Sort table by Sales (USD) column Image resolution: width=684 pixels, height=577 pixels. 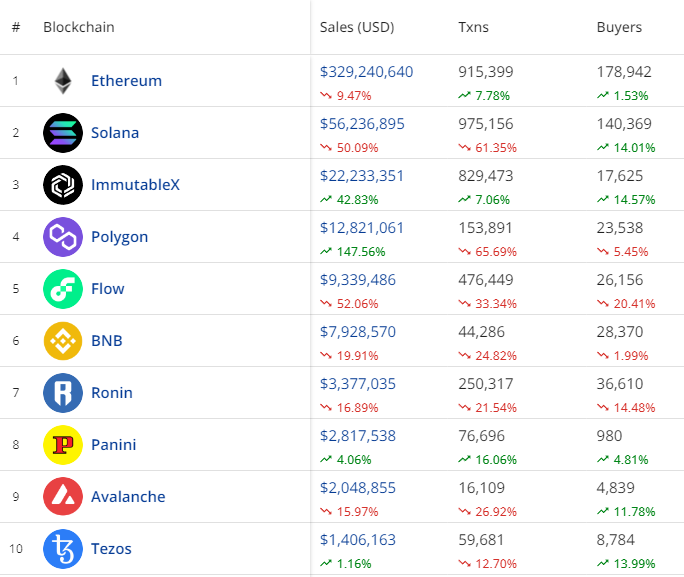tap(355, 27)
